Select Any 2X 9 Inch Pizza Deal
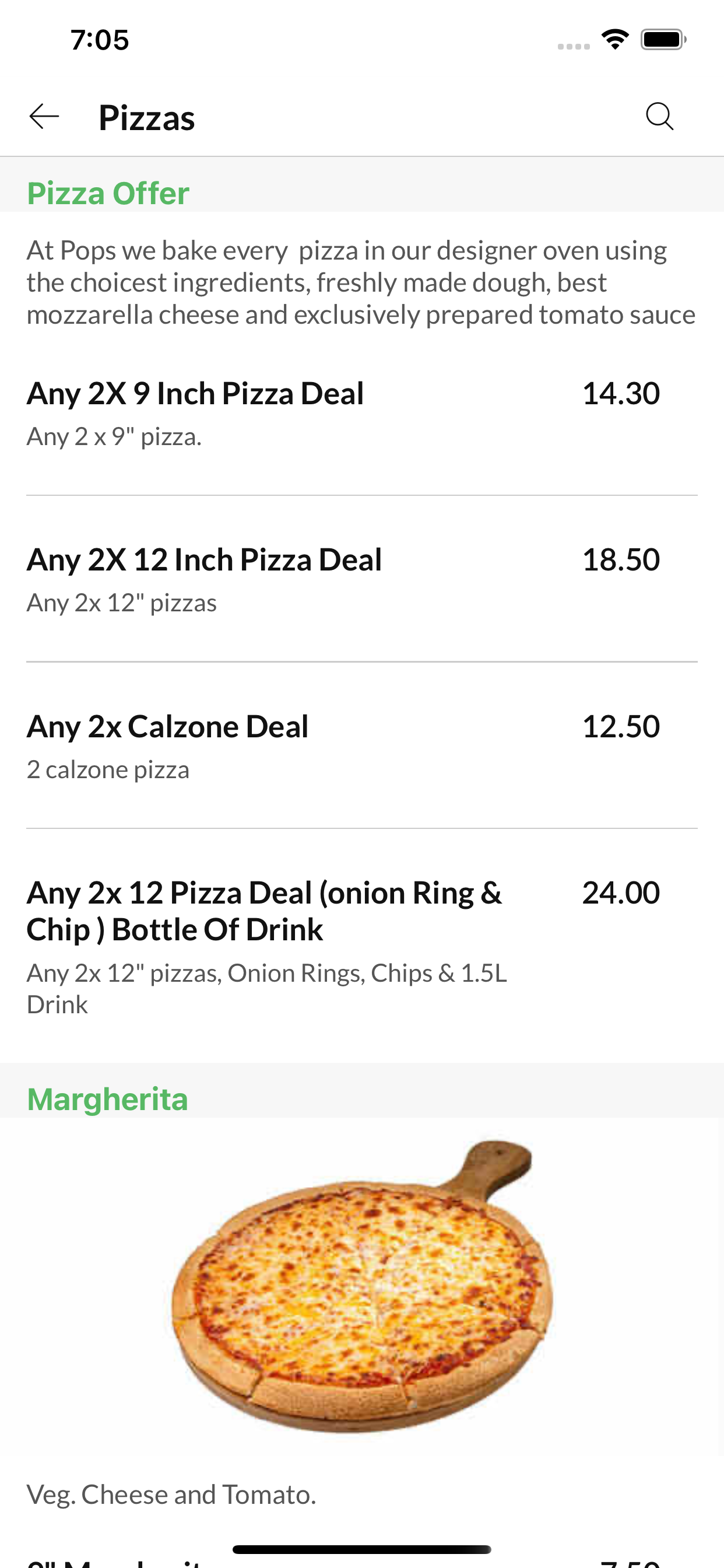724x1568 pixels. point(362,412)
